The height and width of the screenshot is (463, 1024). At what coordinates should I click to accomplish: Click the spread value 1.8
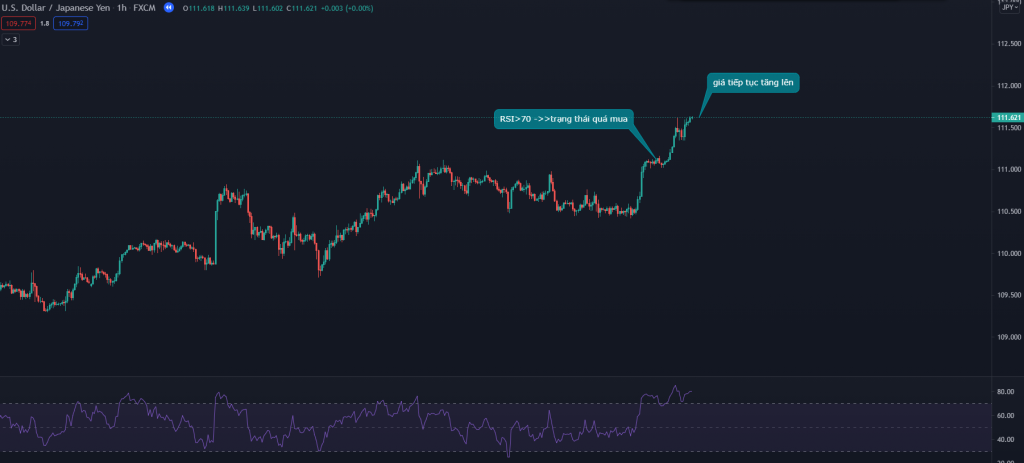click(44, 24)
